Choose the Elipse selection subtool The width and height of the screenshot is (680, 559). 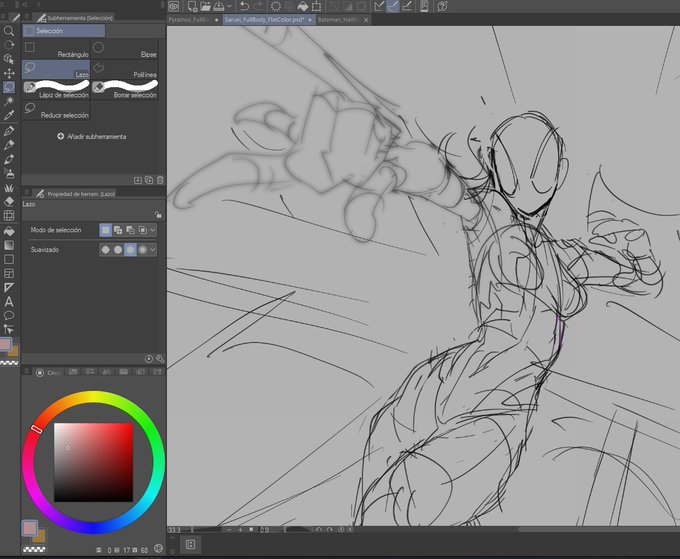pyautogui.click(x=125, y=50)
